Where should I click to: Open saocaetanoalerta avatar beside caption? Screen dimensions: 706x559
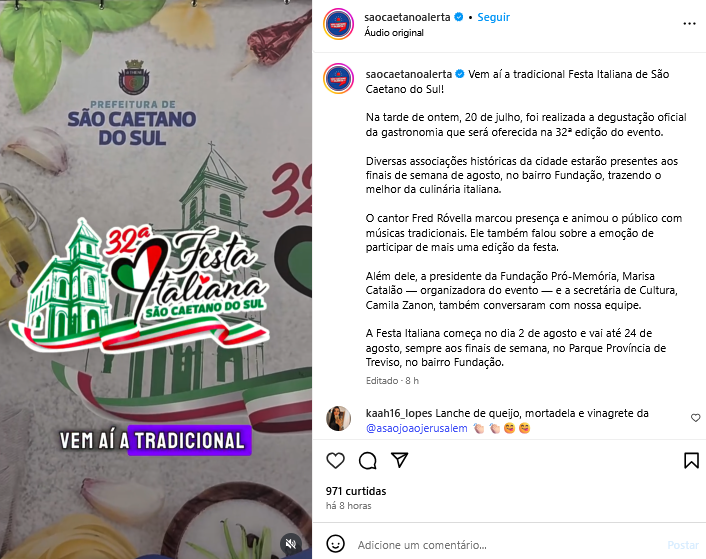click(339, 79)
